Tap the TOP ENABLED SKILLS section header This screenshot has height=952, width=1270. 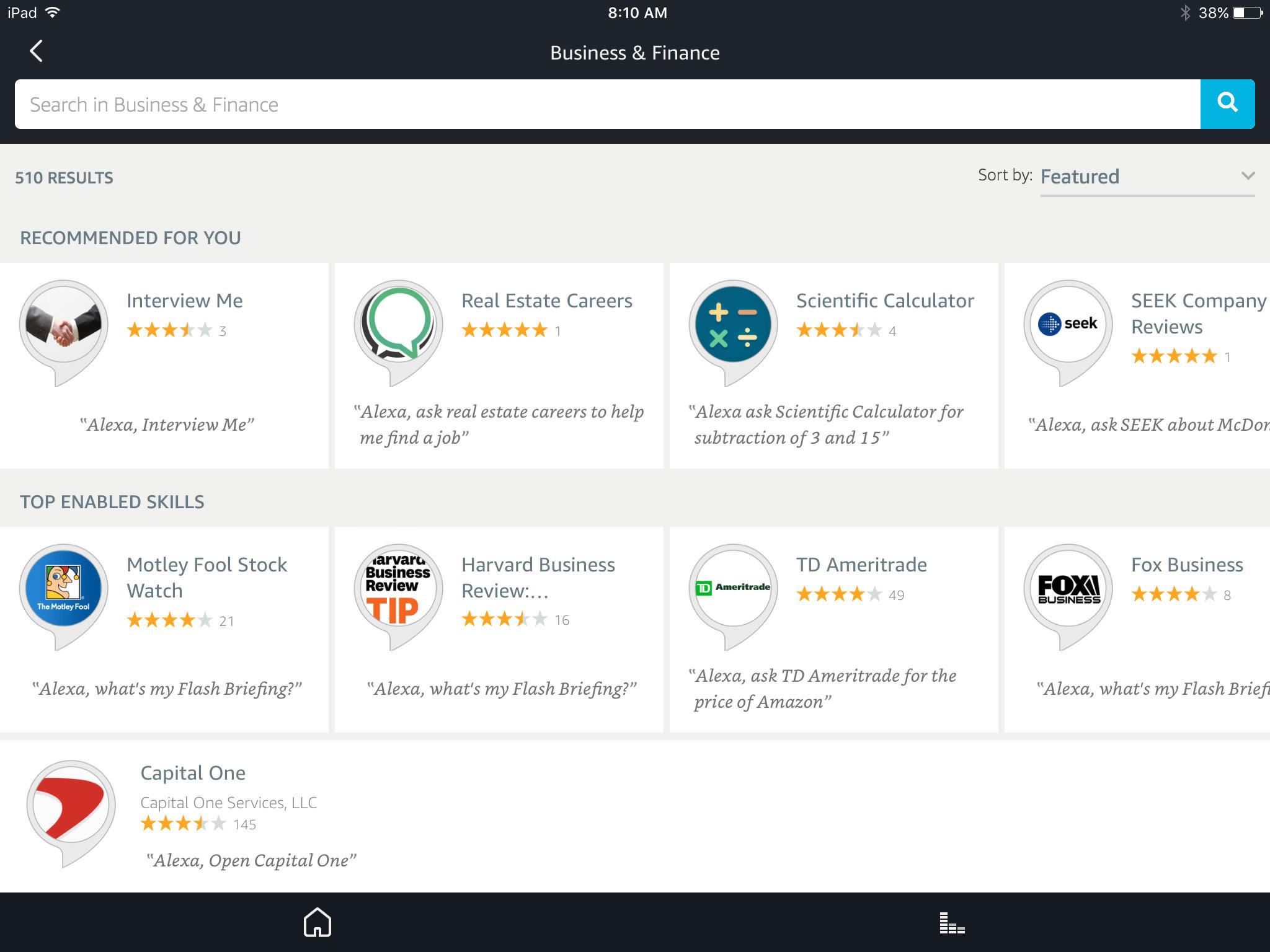pos(112,502)
